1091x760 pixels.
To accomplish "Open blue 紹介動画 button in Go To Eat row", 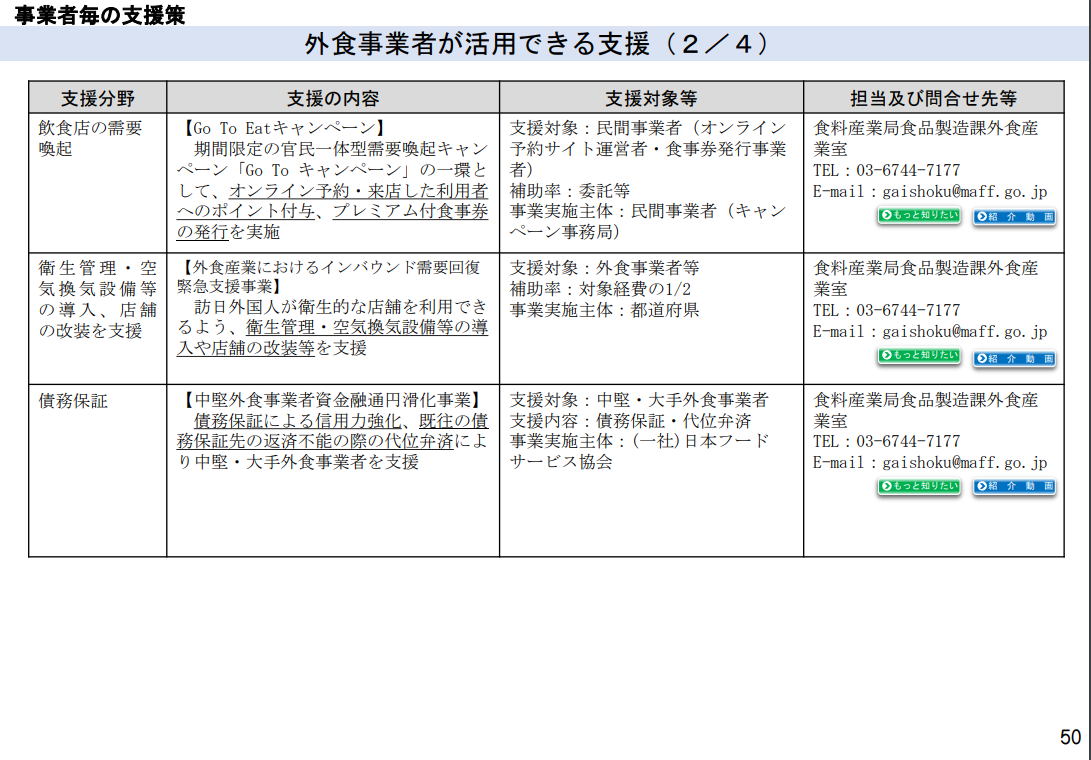I will 1014,217.
